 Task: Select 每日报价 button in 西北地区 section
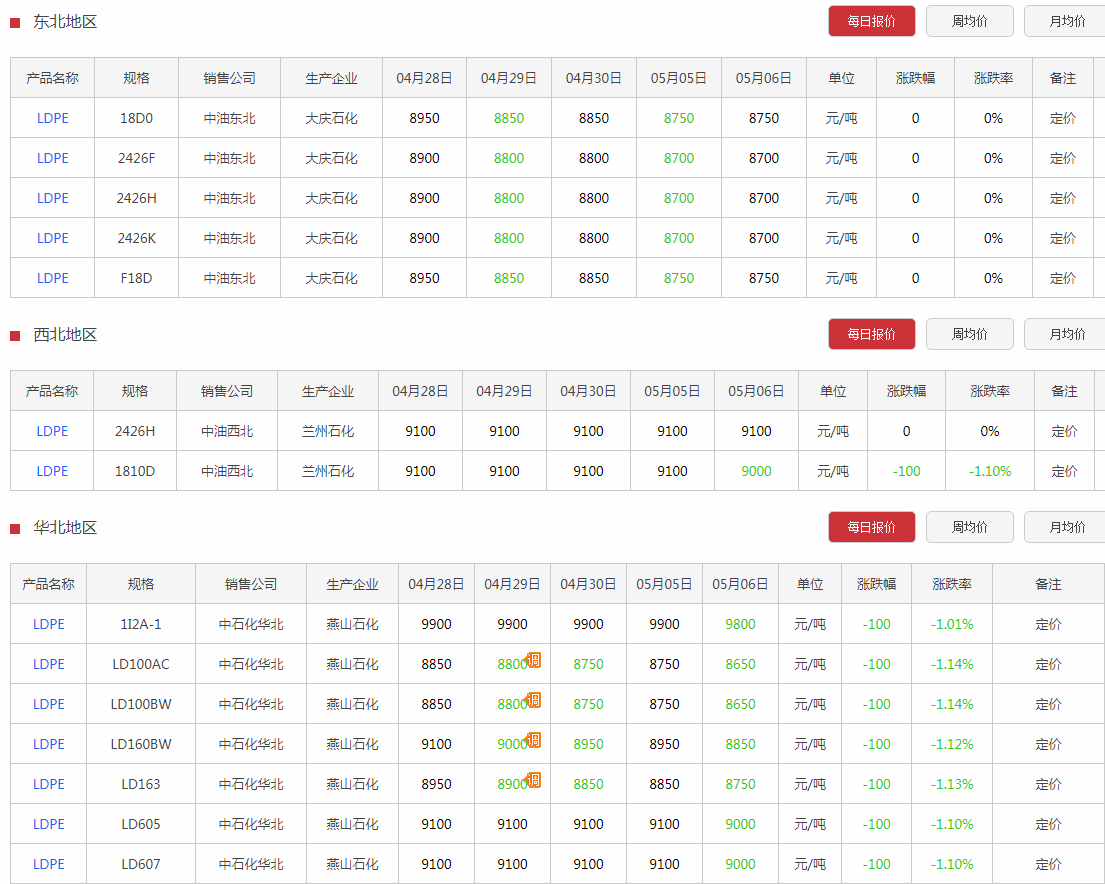point(871,334)
